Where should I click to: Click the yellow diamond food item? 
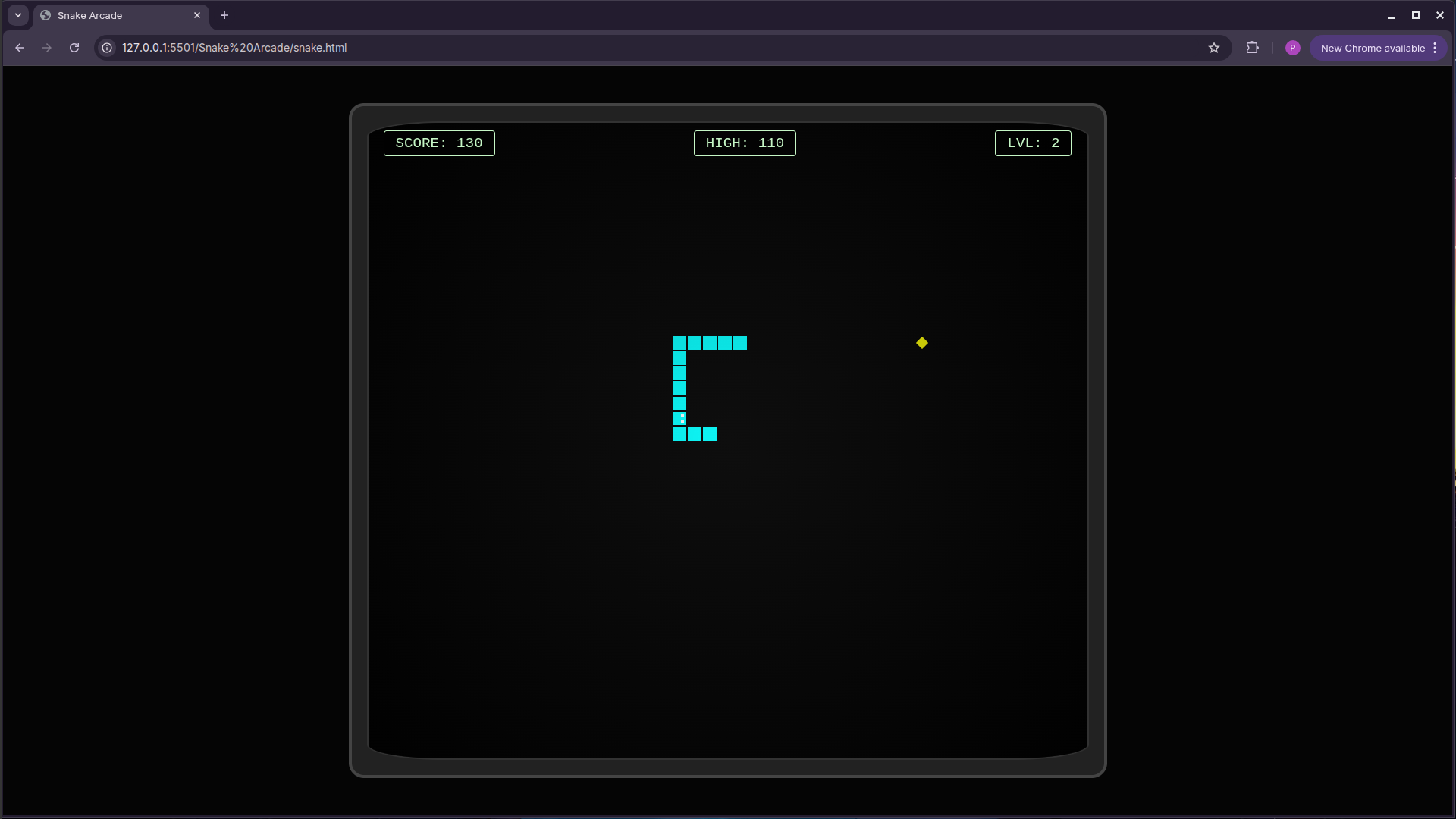point(921,343)
